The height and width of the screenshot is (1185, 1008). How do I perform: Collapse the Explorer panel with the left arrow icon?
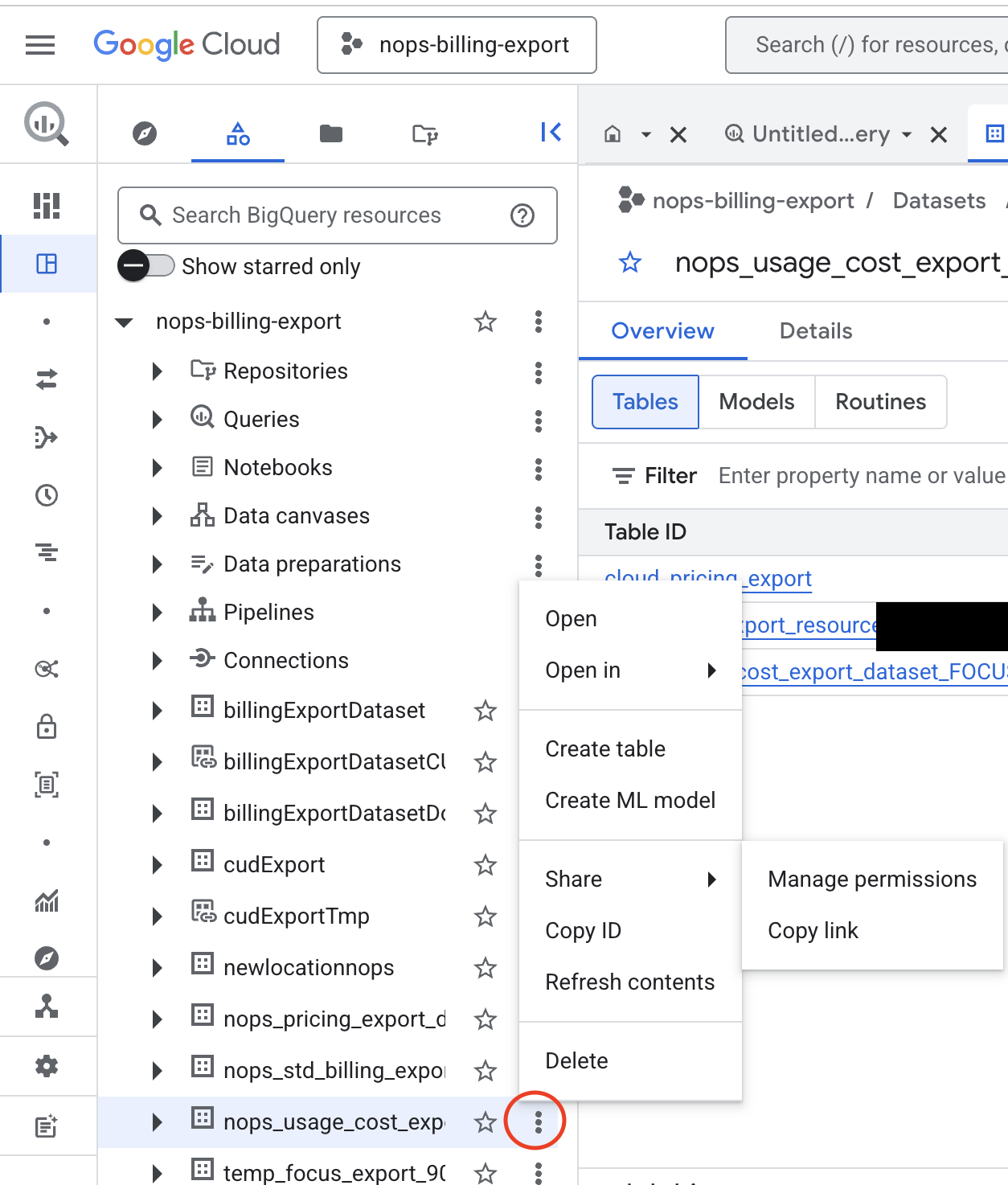551,133
